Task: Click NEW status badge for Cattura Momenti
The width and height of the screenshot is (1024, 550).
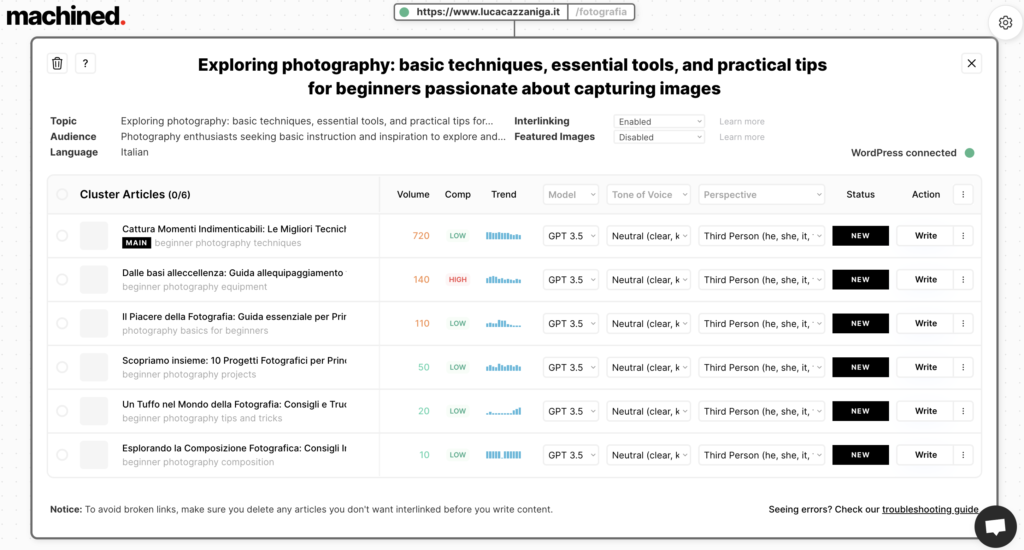Action: pos(860,236)
